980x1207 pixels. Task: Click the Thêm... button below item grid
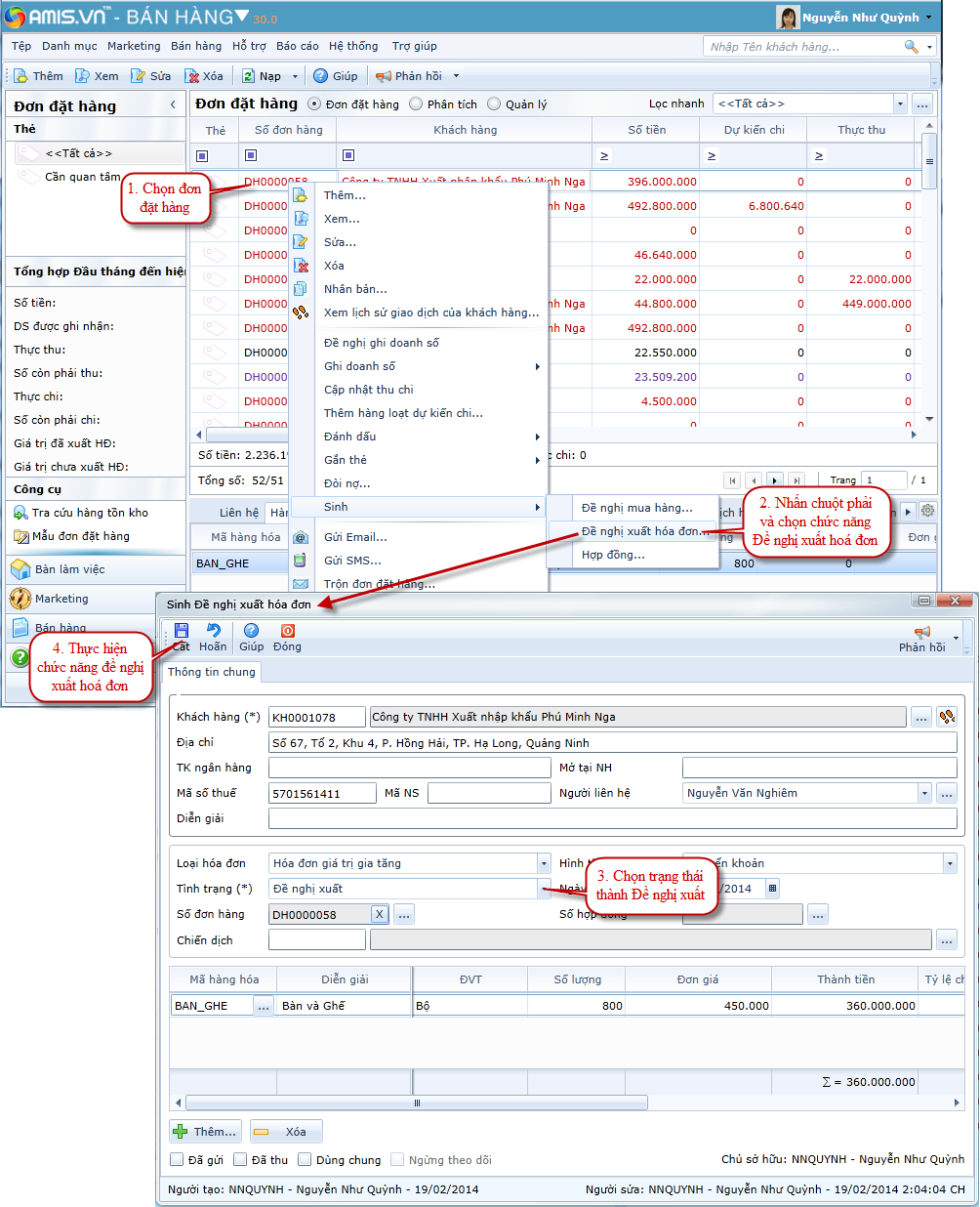(x=206, y=1132)
